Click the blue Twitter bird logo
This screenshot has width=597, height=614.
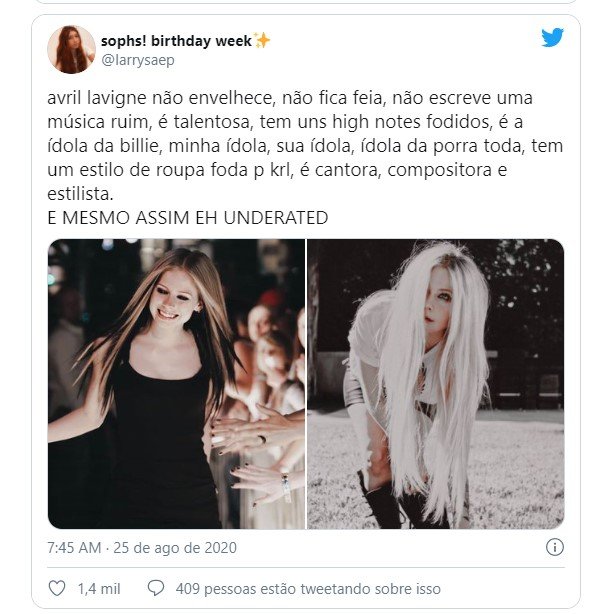tap(552, 37)
